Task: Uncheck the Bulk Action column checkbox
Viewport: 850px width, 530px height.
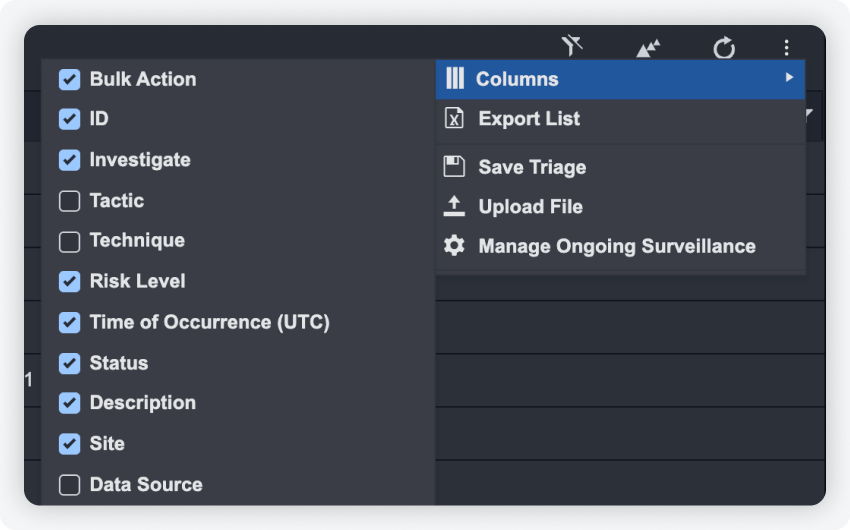Action: [x=69, y=80]
